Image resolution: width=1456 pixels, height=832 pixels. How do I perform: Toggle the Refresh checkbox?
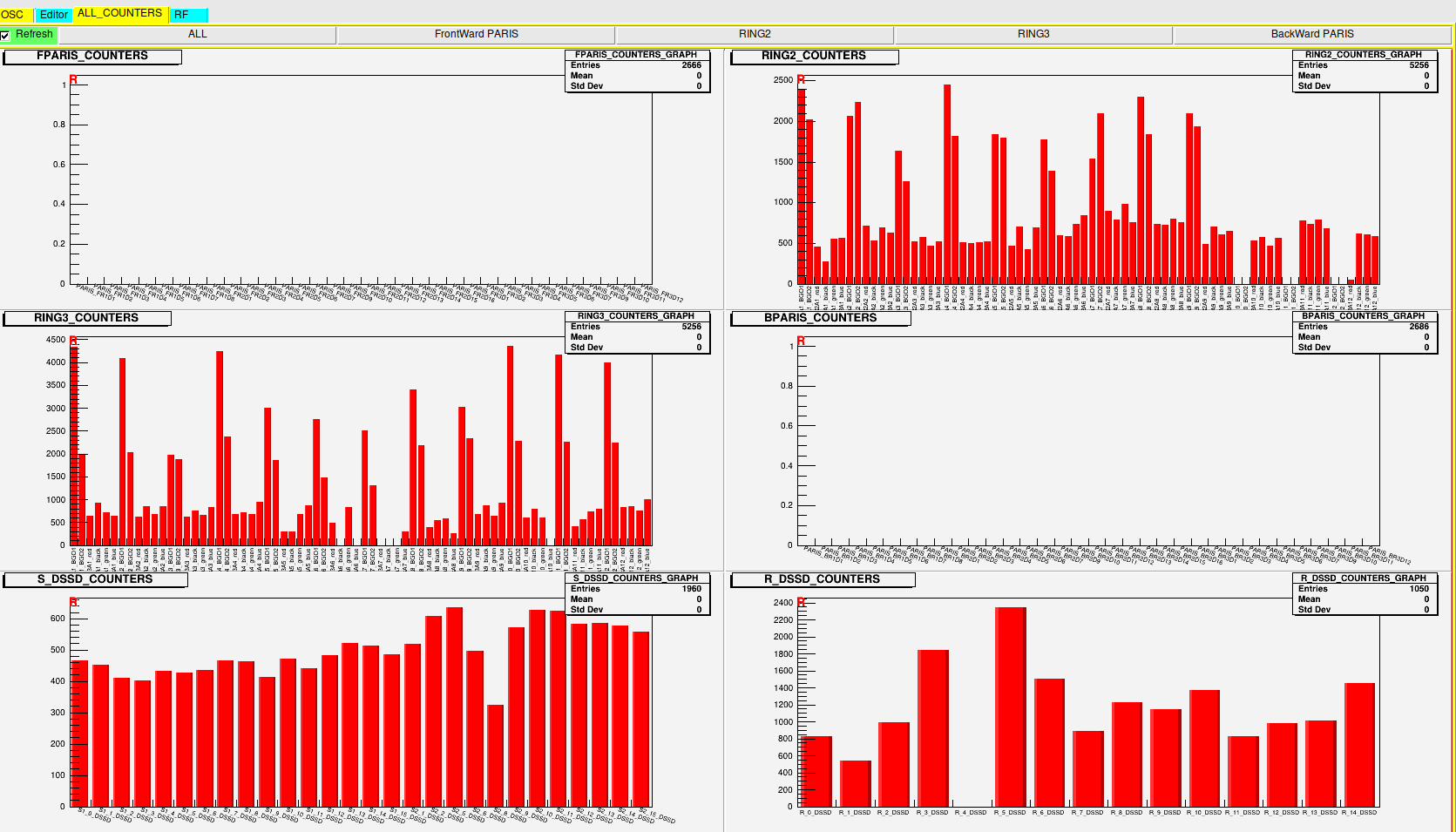tap(6, 35)
